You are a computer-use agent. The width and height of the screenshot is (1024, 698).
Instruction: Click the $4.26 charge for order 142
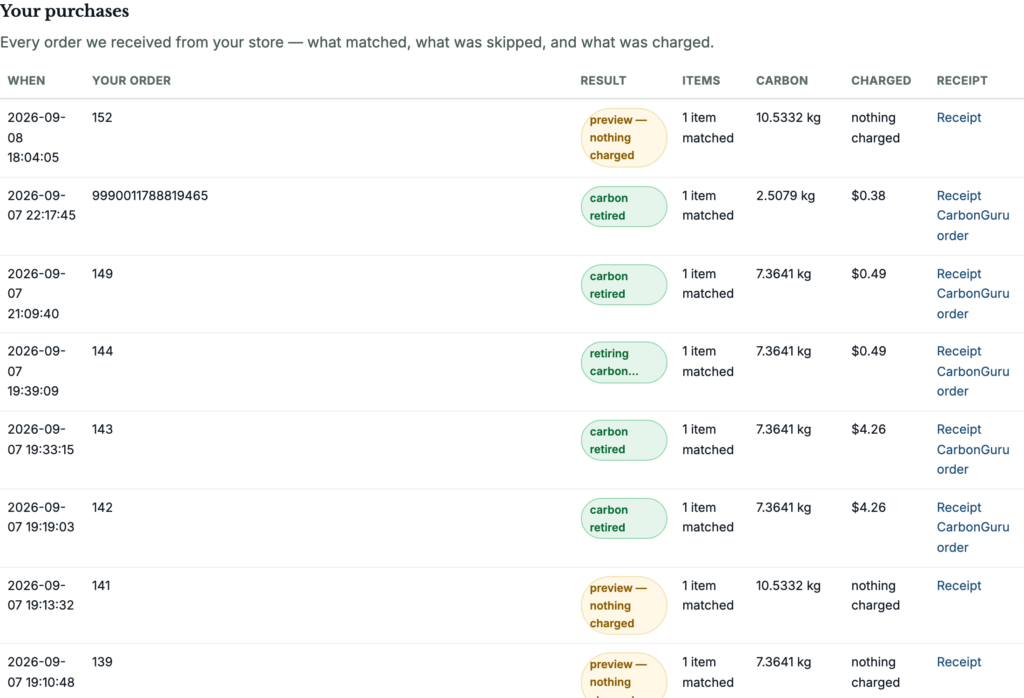pos(869,507)
